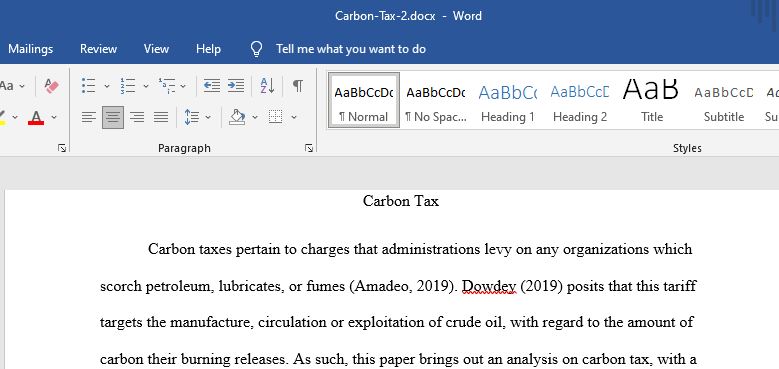The height and width of the screenshot is (369, 779).
Task: Open the Help ribbon tab
Action: (x=208, y=49)
